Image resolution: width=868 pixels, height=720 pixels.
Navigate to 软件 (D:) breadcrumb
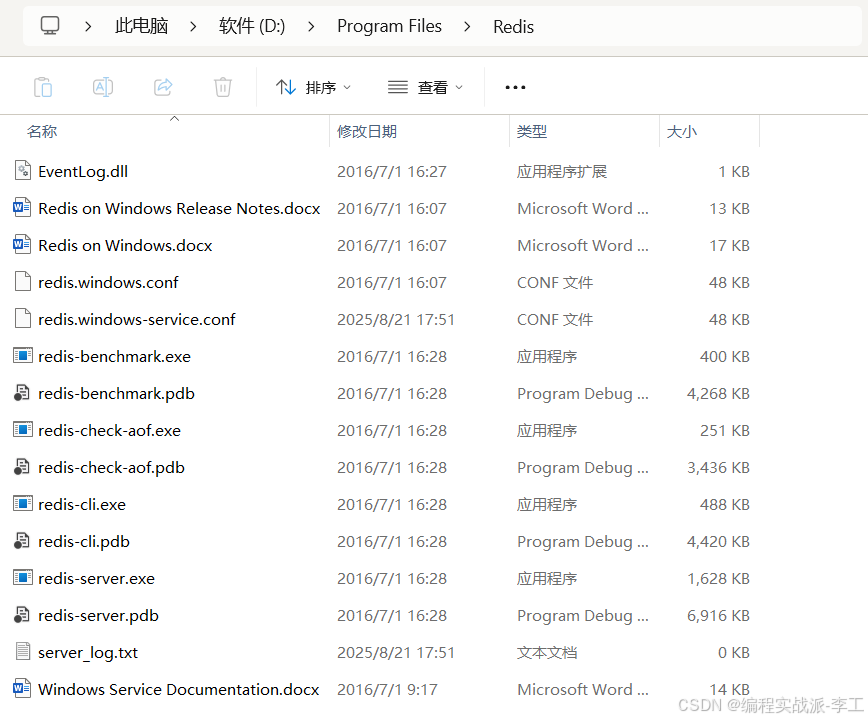252,26
